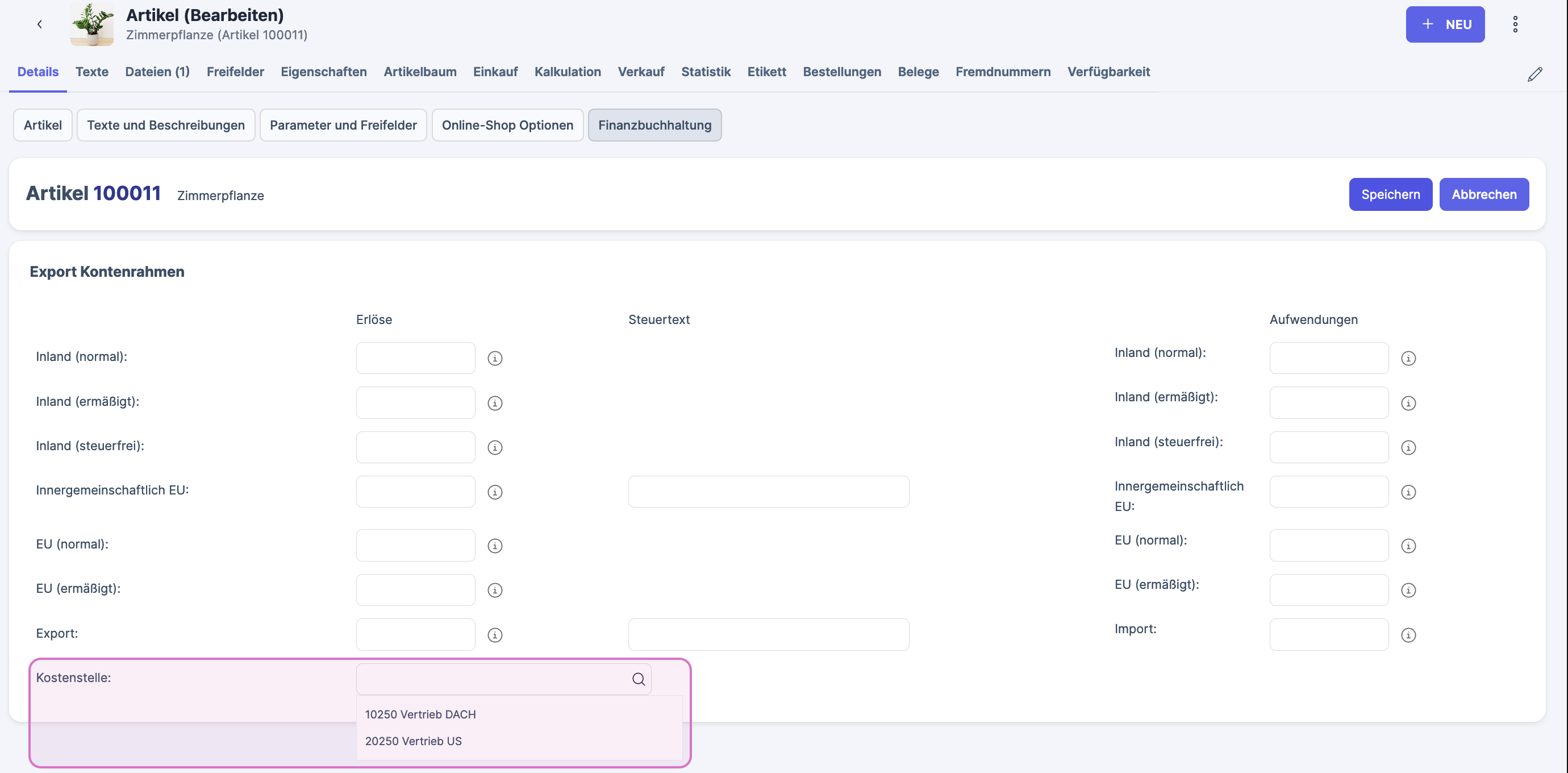Choose 20250 Vertrieb US cost center
The height and width of the screenshot is (773, 1568).
pyautogui.click(x=414, y=741)
